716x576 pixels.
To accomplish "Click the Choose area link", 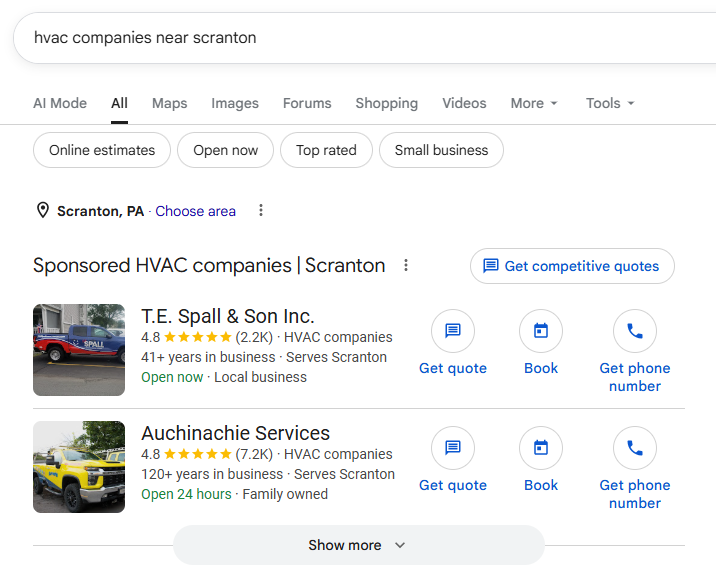I will point(195,211).
